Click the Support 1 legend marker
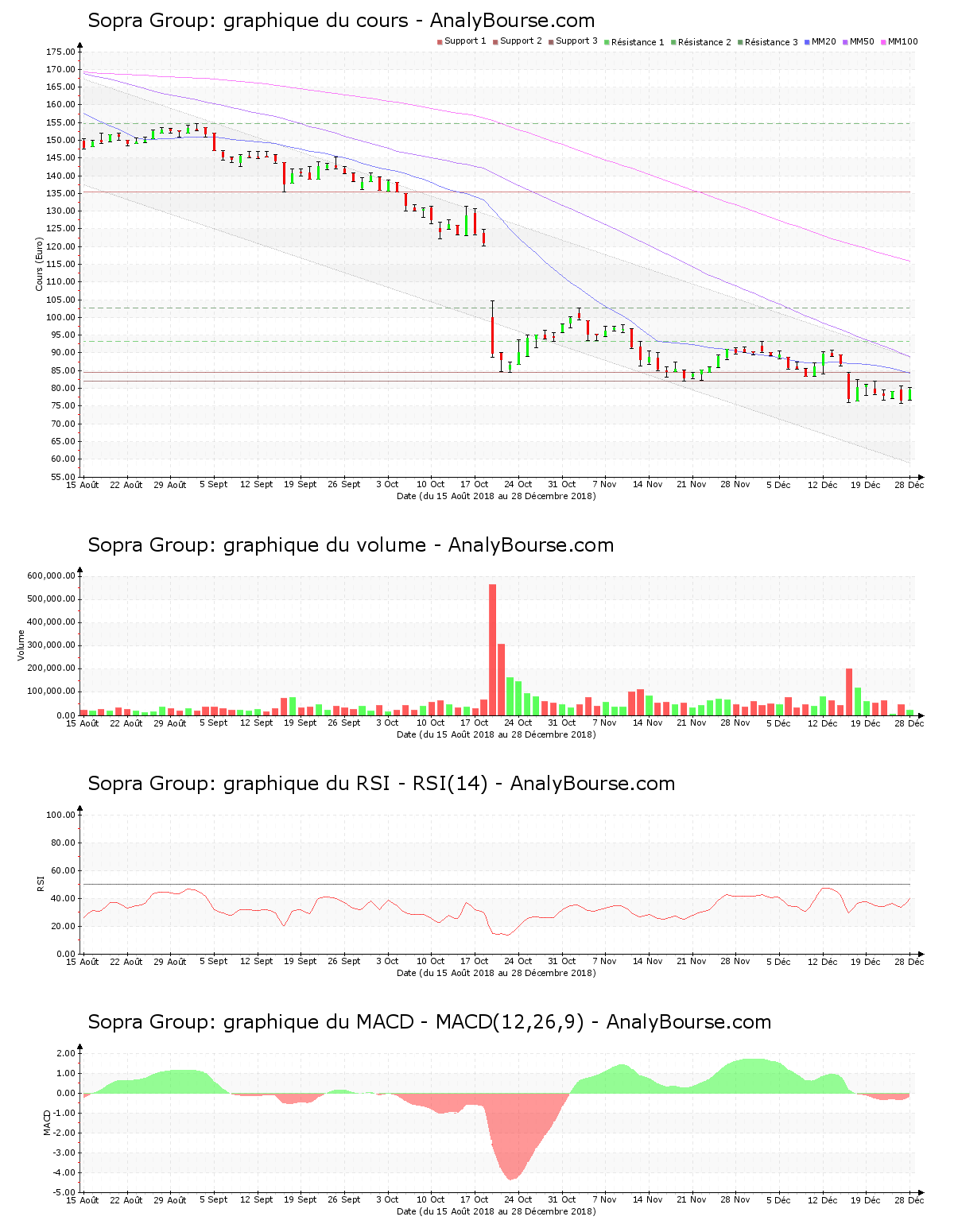The image size is (954, 1232). click(440, 41)
